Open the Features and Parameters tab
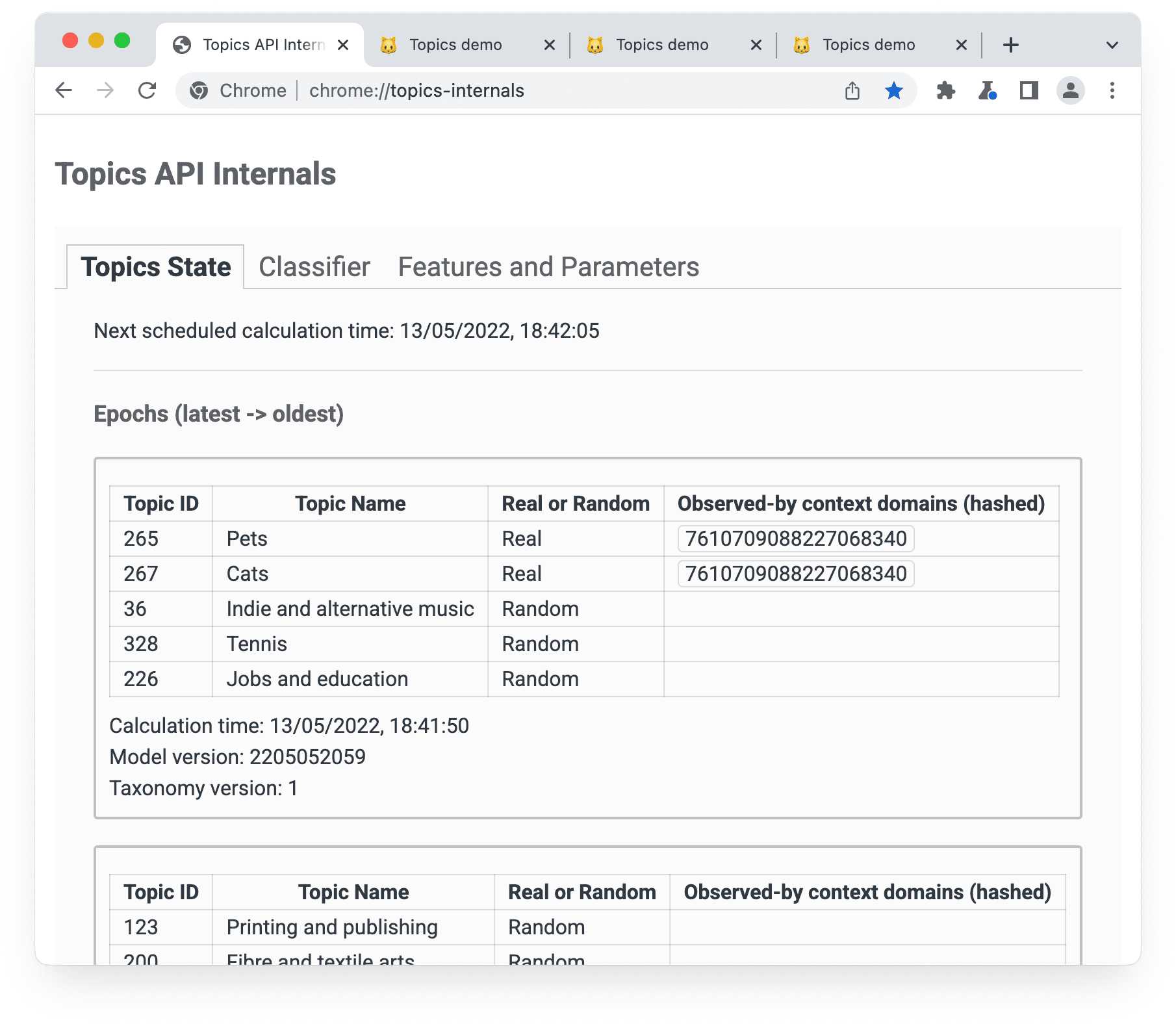The width and height of the screenshot is (1176, 1024). [x=548, y=266]
